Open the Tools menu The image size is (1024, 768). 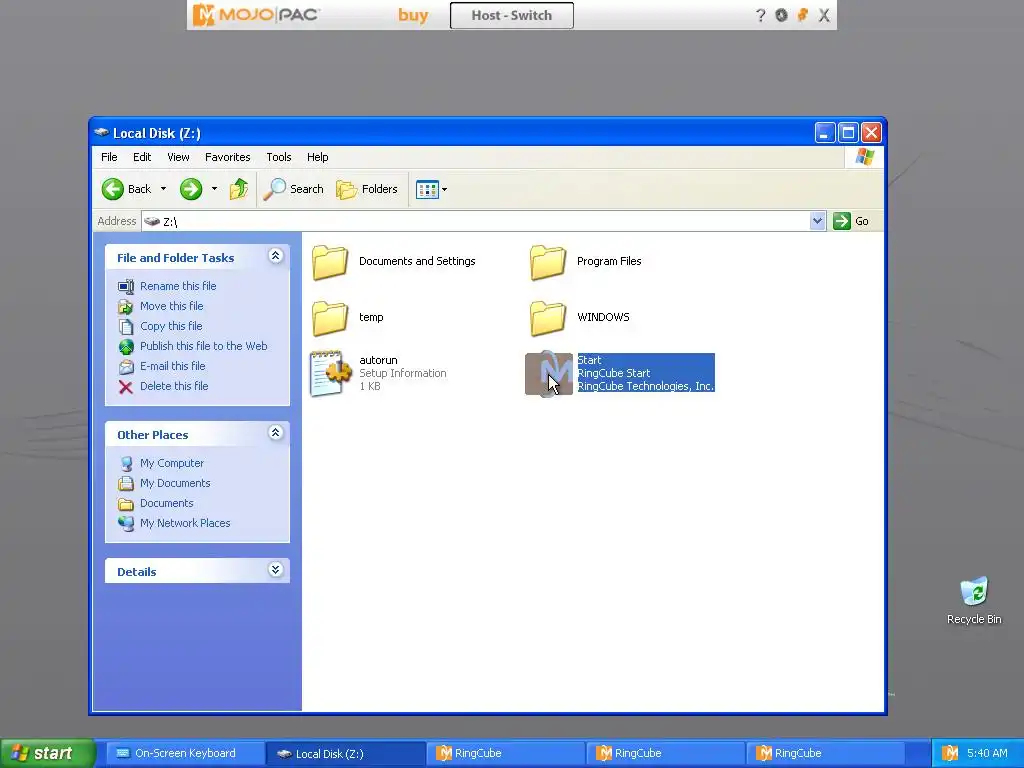279,157
